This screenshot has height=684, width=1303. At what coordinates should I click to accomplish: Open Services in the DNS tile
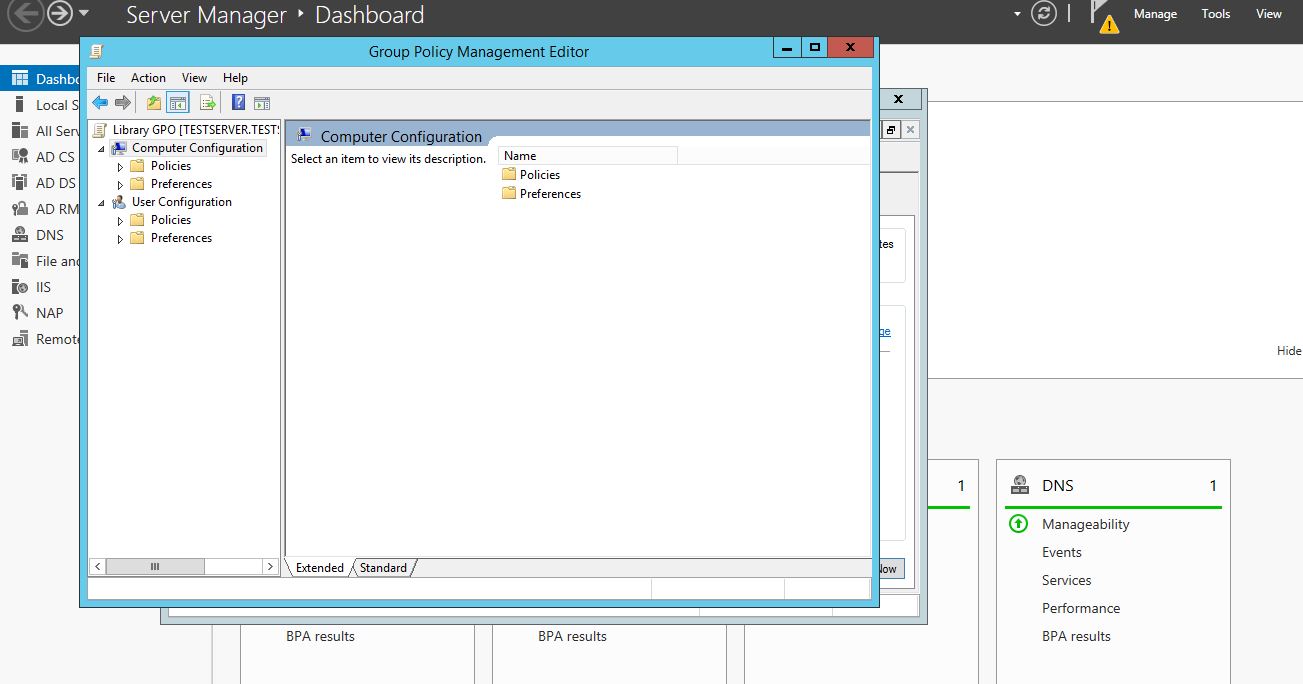point(1067,580)
